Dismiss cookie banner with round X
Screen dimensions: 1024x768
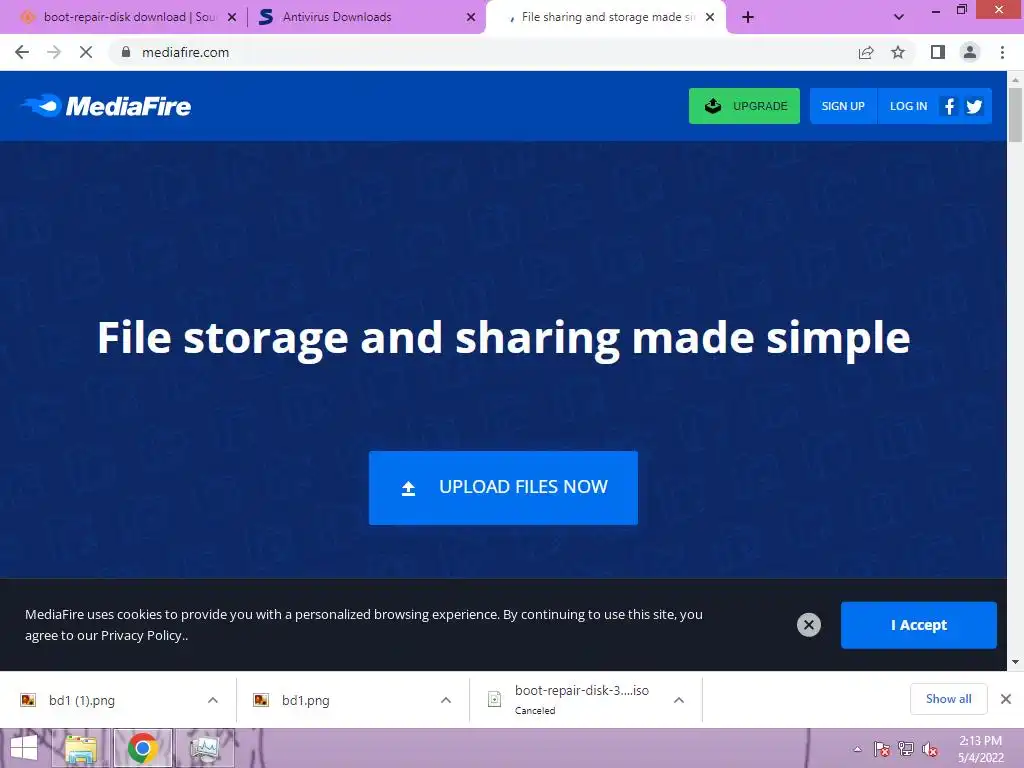point(808,625)
